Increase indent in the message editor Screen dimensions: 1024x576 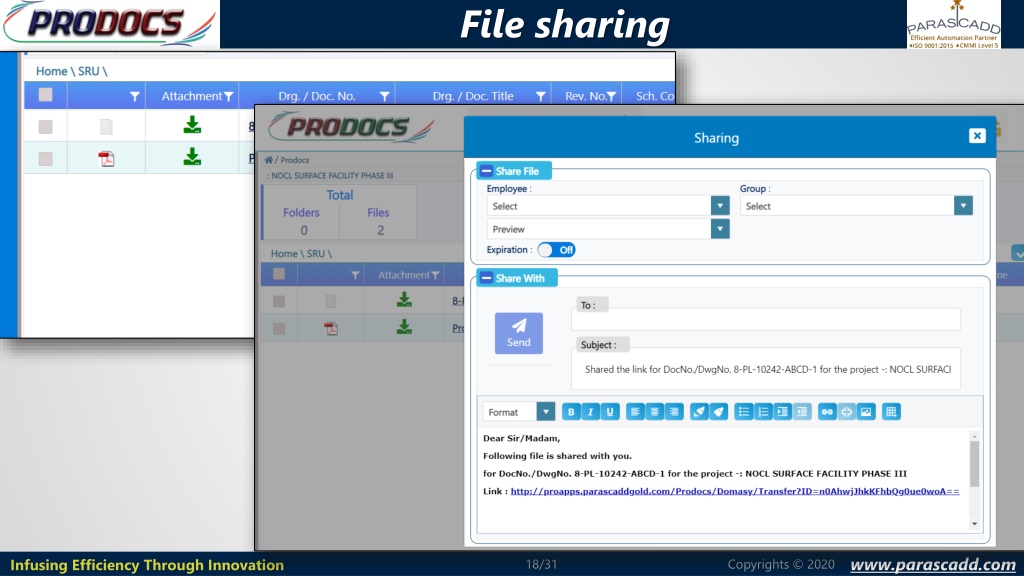click(x=782, y=412)
